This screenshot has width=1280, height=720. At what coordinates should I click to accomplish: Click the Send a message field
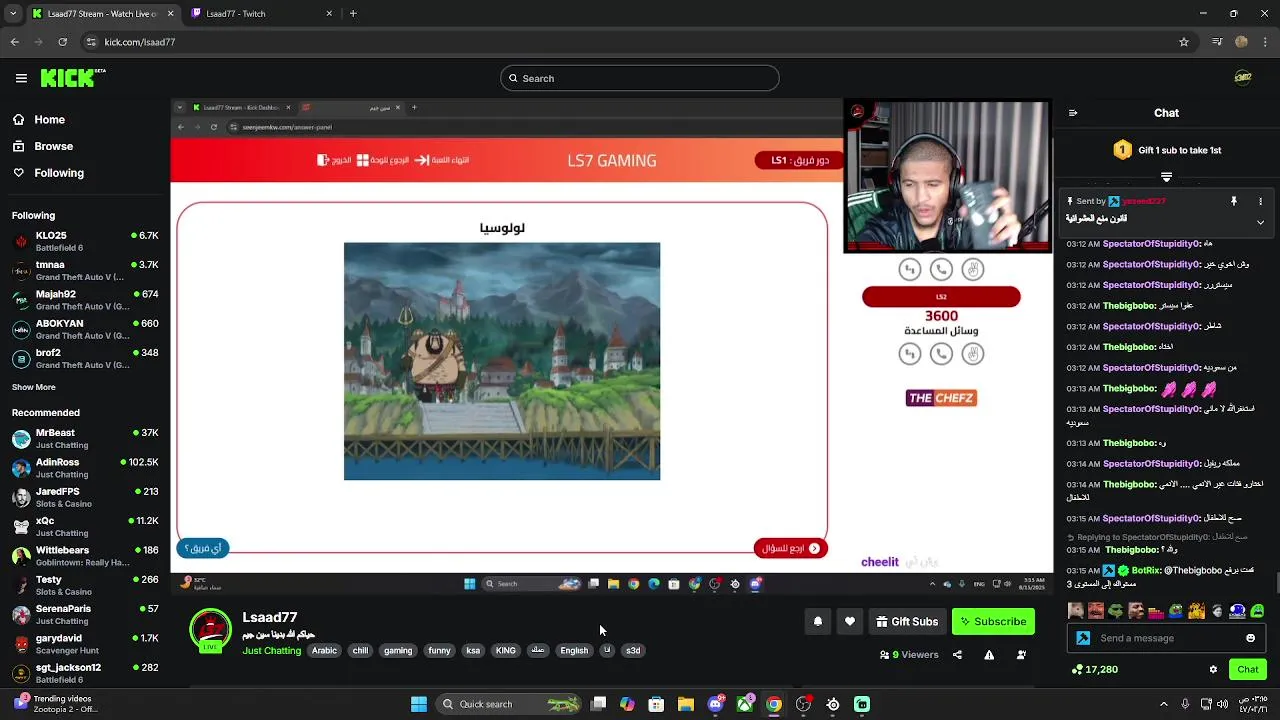(1166, 638)
